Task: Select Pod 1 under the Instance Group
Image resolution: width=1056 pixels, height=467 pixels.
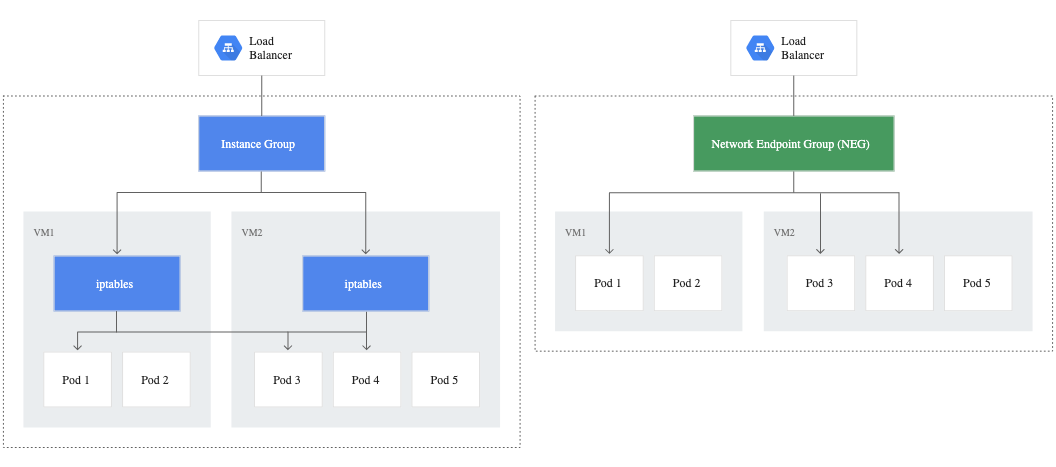Action: [x=77, y=379]
